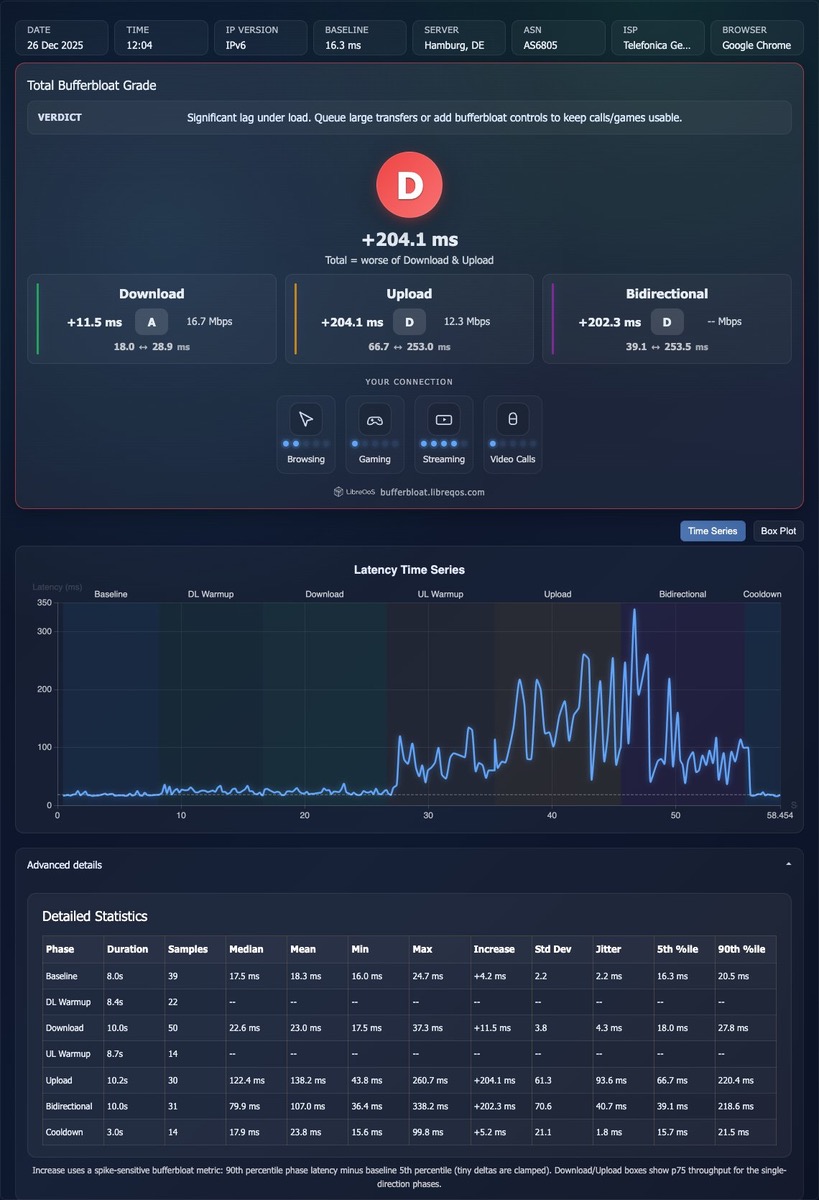Click the Streaming play icon
The image size is (819, 1200).
coord(444,419)
